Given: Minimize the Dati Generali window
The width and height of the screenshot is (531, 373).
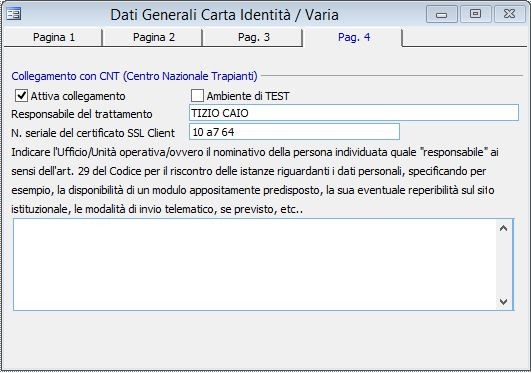Looking at the screenshot, I should pos(441,14).
